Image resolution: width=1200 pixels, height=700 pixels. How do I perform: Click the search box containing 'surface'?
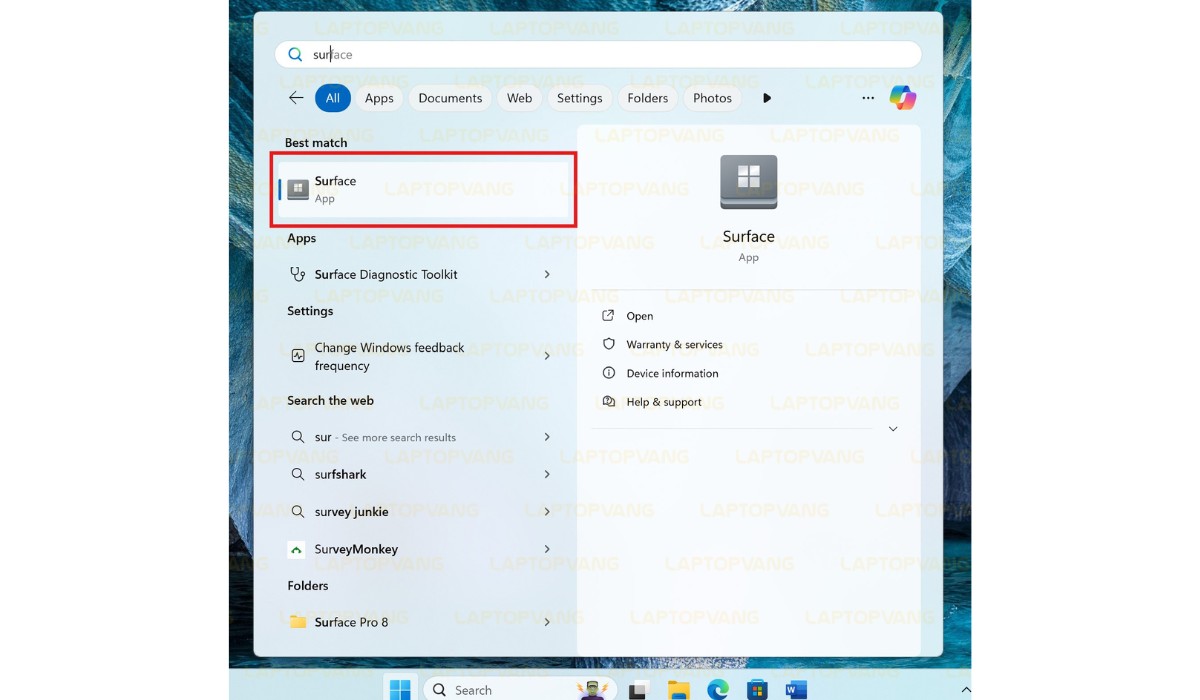[x=598, y=55]
